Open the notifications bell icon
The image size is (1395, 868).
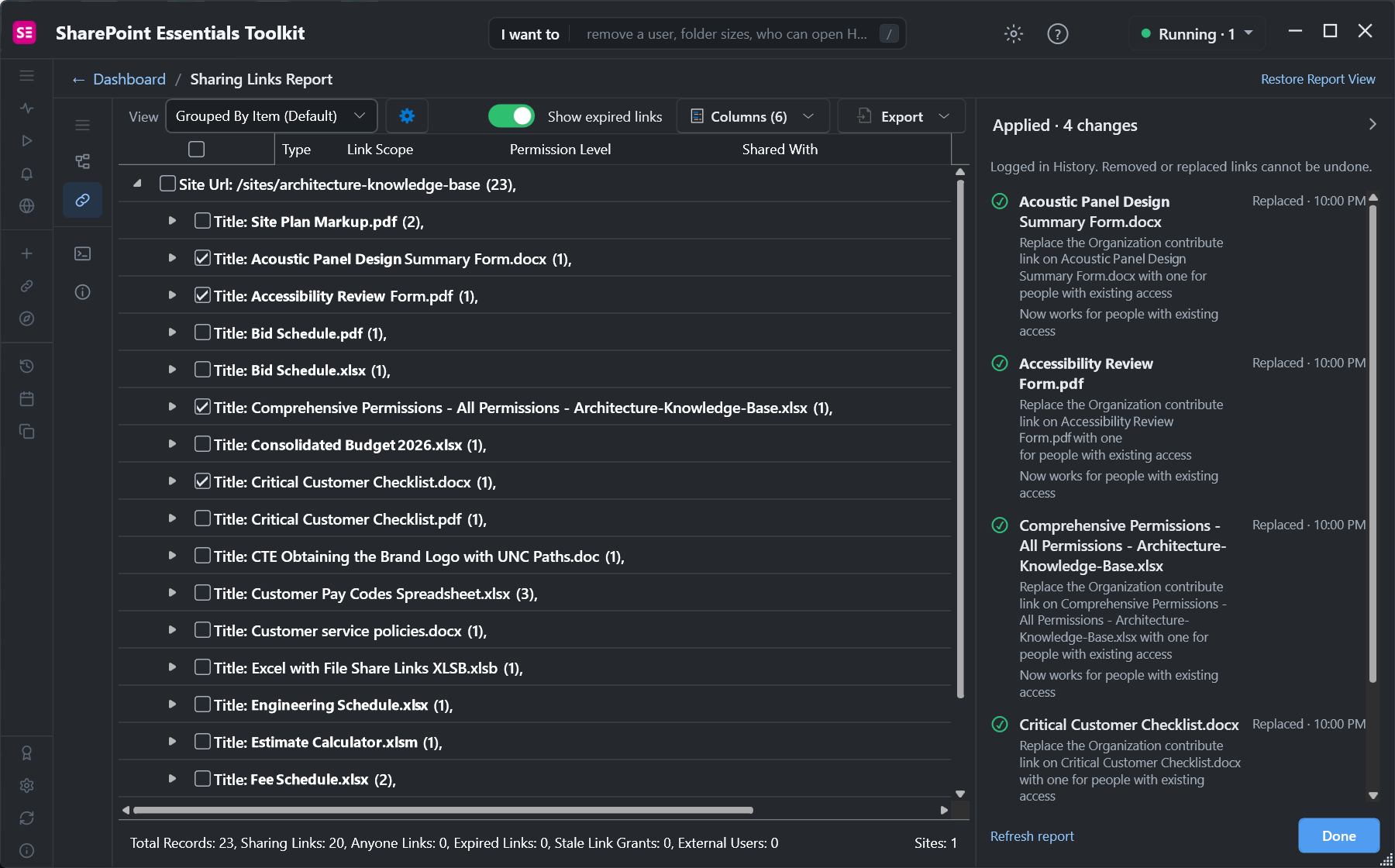tap(27, 174)
